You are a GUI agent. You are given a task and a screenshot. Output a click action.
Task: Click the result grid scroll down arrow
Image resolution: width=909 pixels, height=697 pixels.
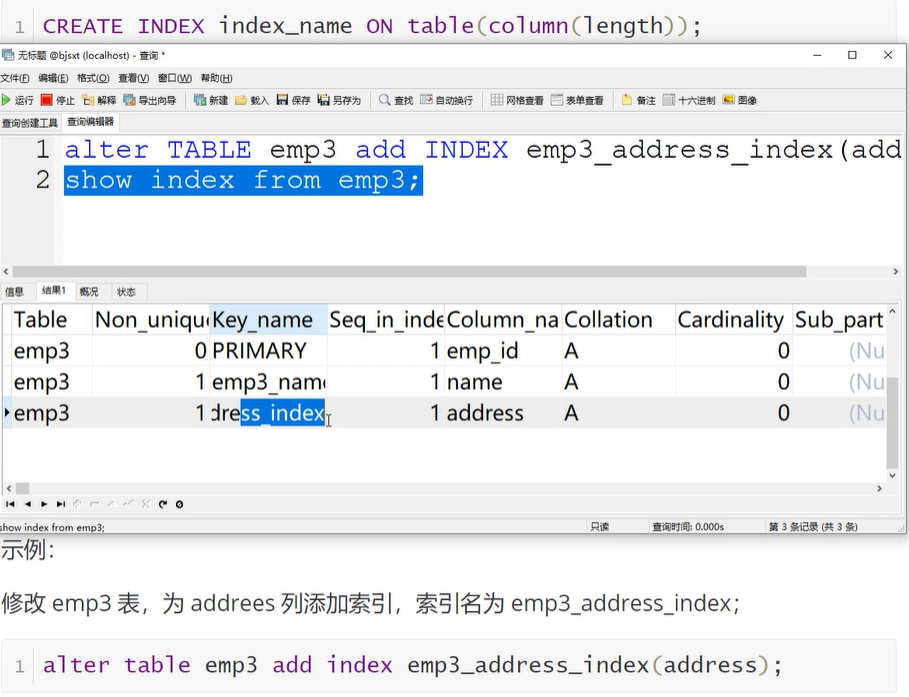892,475
